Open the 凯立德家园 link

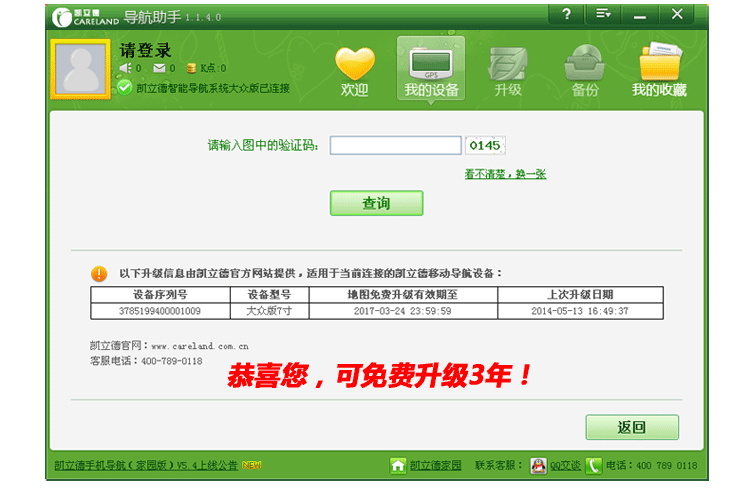(436, 465)
